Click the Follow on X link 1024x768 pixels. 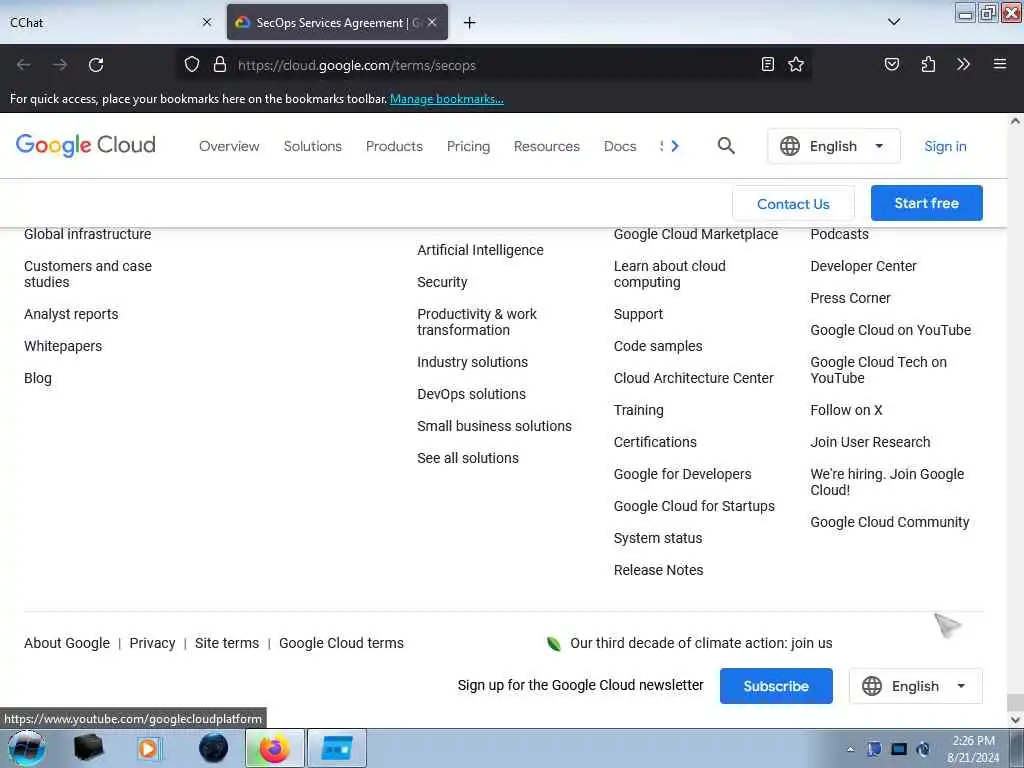point(846,410)
